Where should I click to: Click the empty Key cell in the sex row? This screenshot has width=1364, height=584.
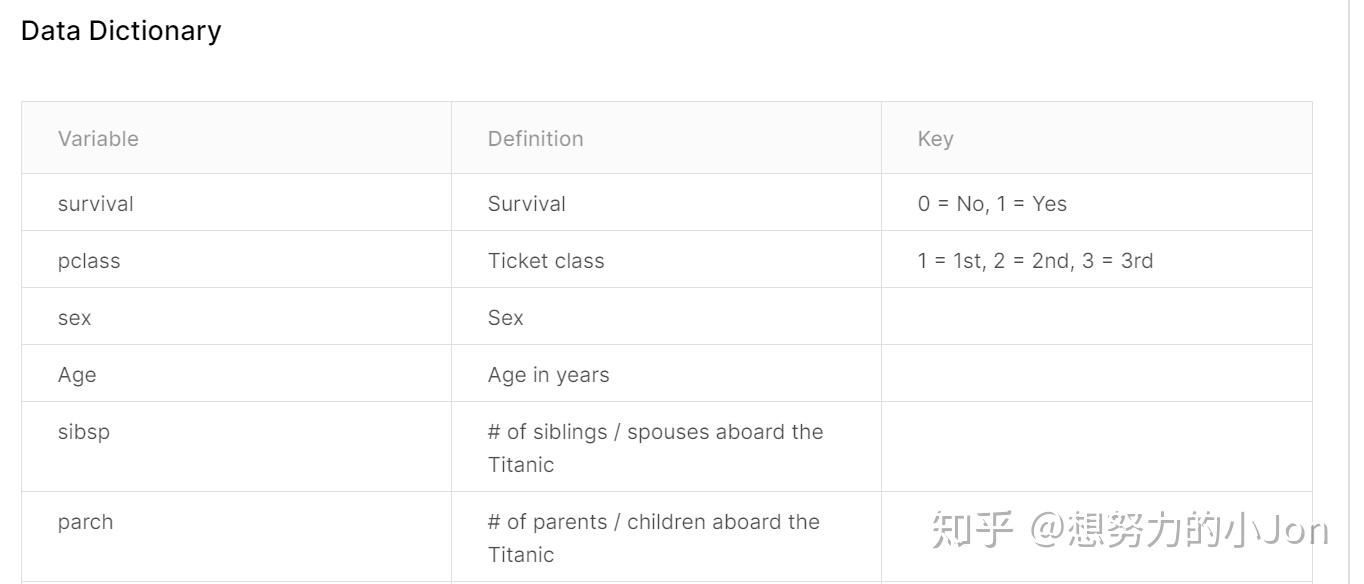click(x=1096, y=318)
